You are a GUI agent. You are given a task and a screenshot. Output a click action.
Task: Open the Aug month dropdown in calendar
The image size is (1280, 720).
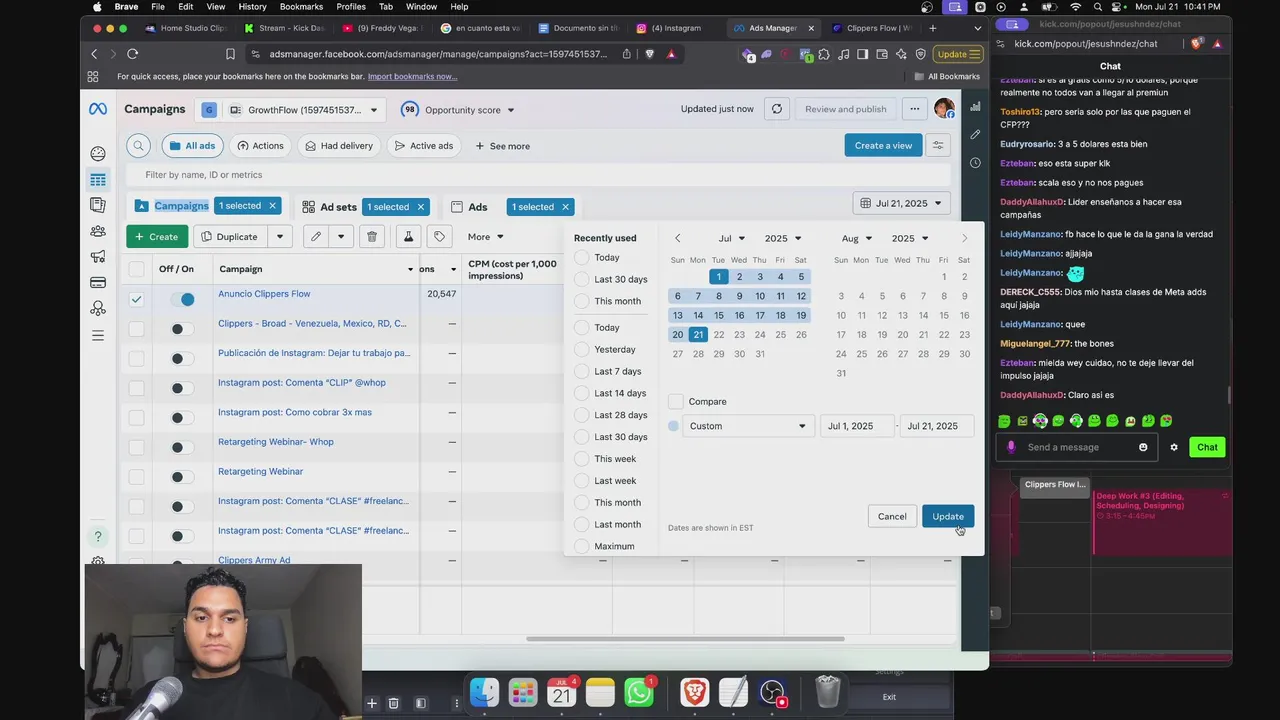[x=857, y=238]
